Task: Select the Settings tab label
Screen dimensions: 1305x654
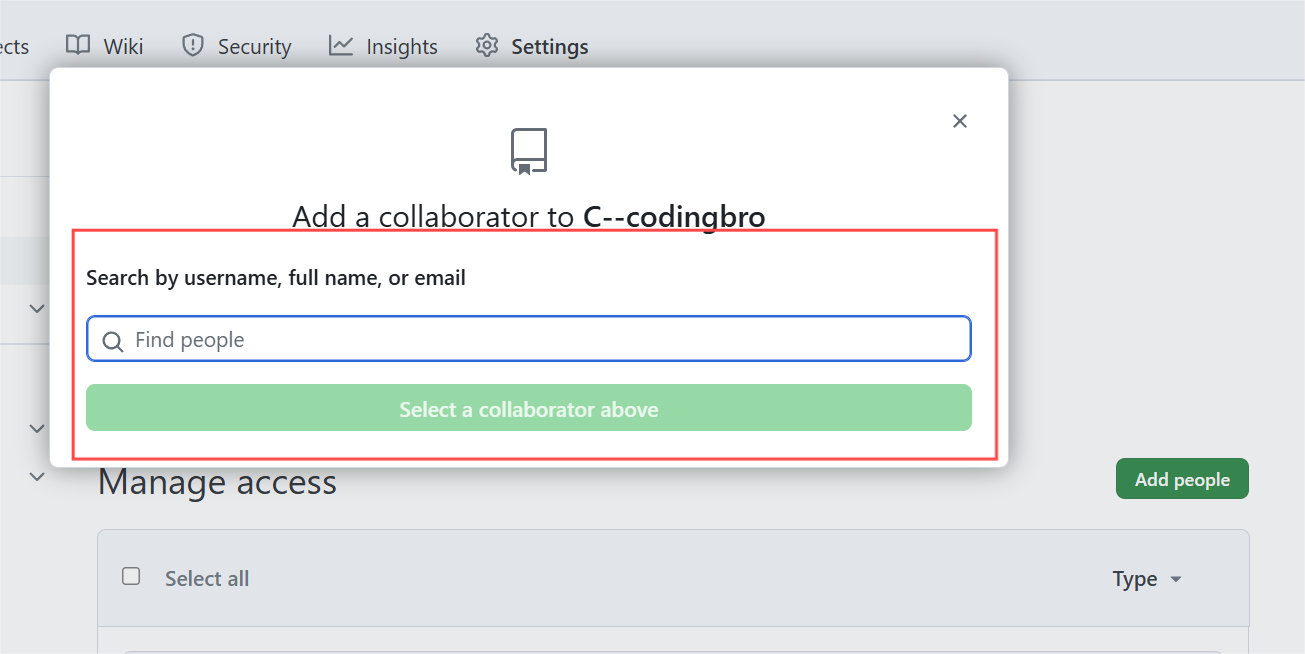Action: tap(550, 47)
